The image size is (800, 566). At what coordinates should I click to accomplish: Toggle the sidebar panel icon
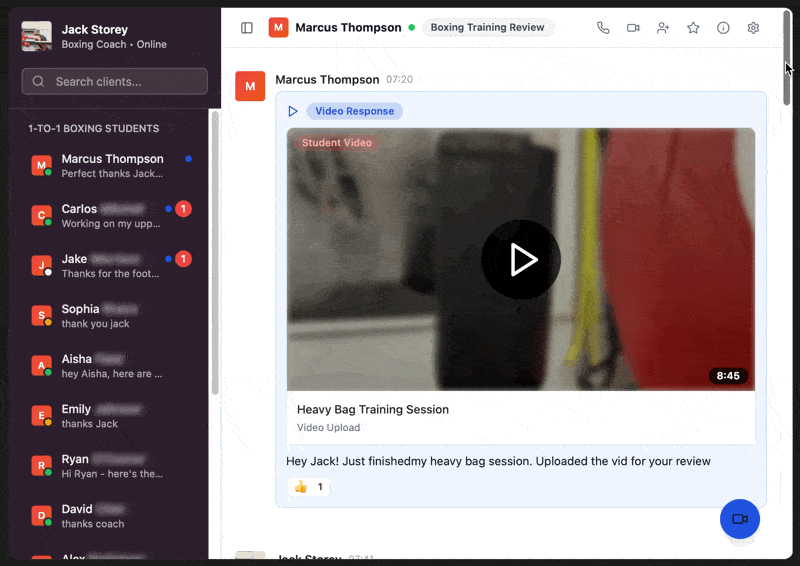coord(247,28)
